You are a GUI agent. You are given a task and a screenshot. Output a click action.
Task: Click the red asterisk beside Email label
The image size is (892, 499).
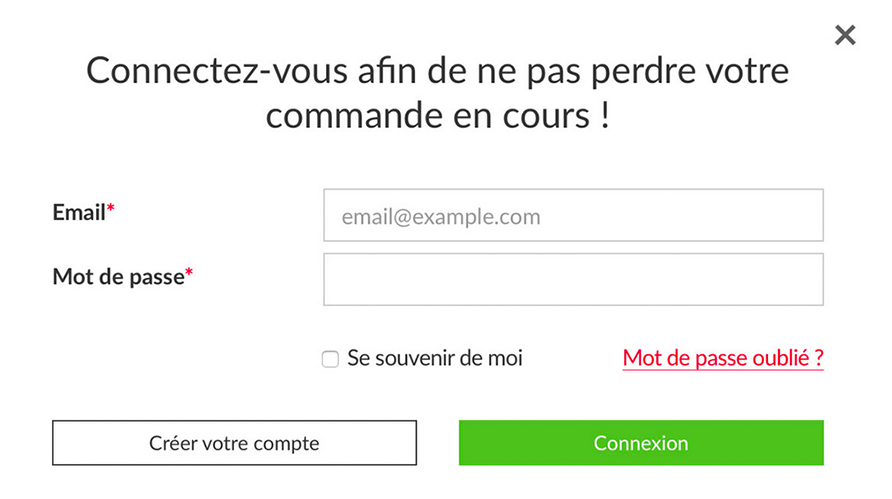point(111,210)
